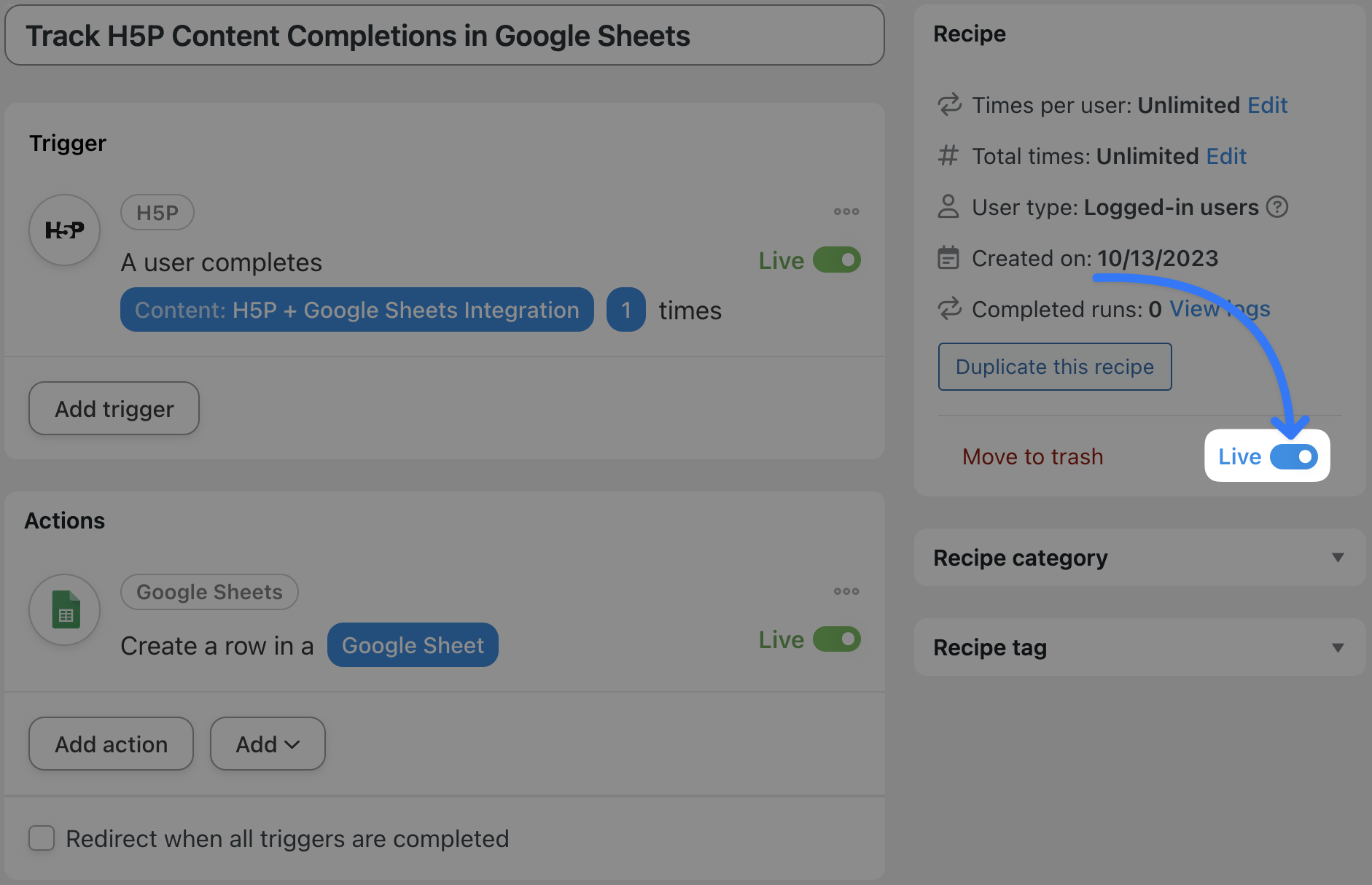Screen dimensions: 1372x885
Task: Click the Completed runs refresh icon
Action: (x=948, y=309)
